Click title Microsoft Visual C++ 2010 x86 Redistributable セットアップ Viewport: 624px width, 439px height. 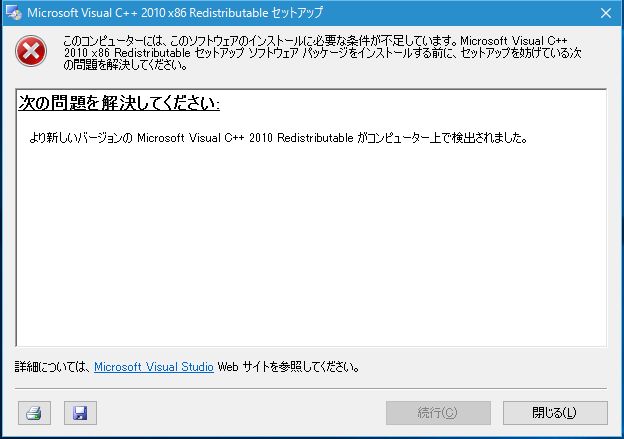(x=175, y=13)
